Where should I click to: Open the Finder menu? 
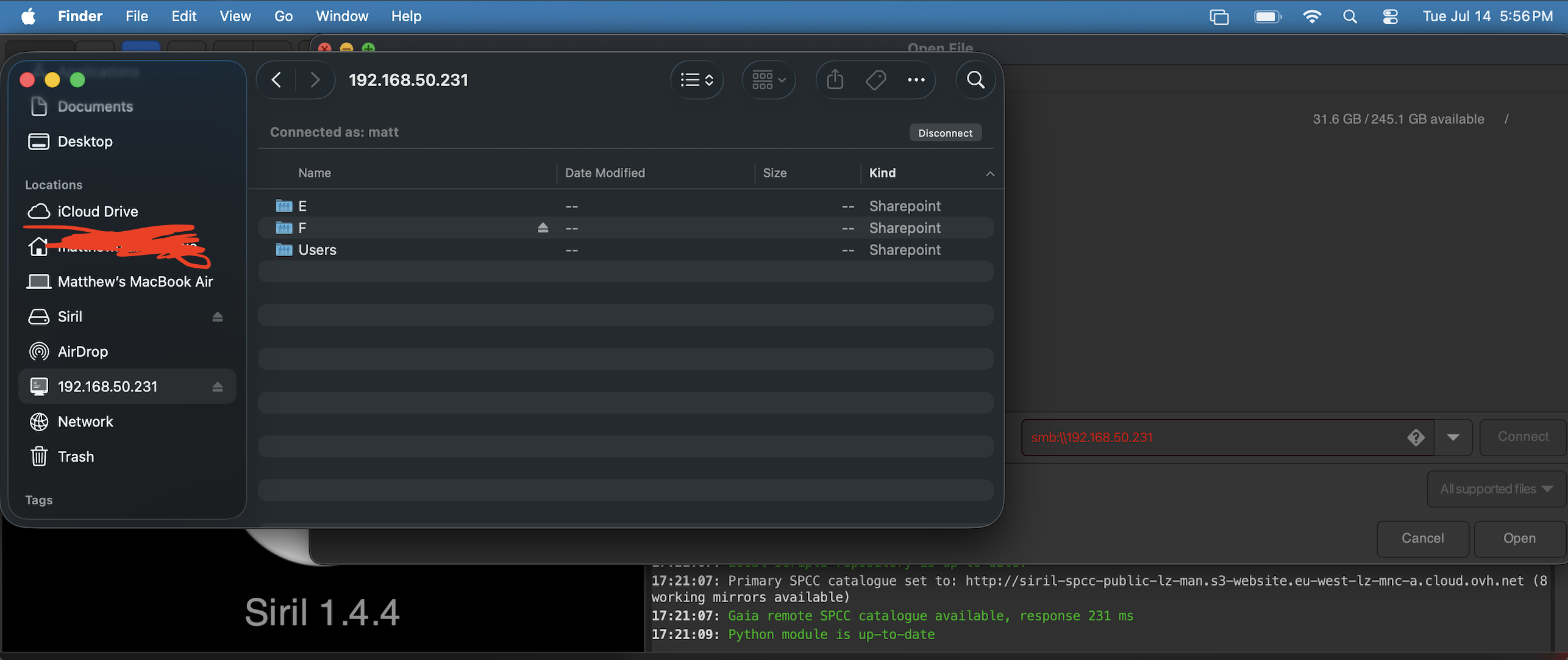point(80,16)
